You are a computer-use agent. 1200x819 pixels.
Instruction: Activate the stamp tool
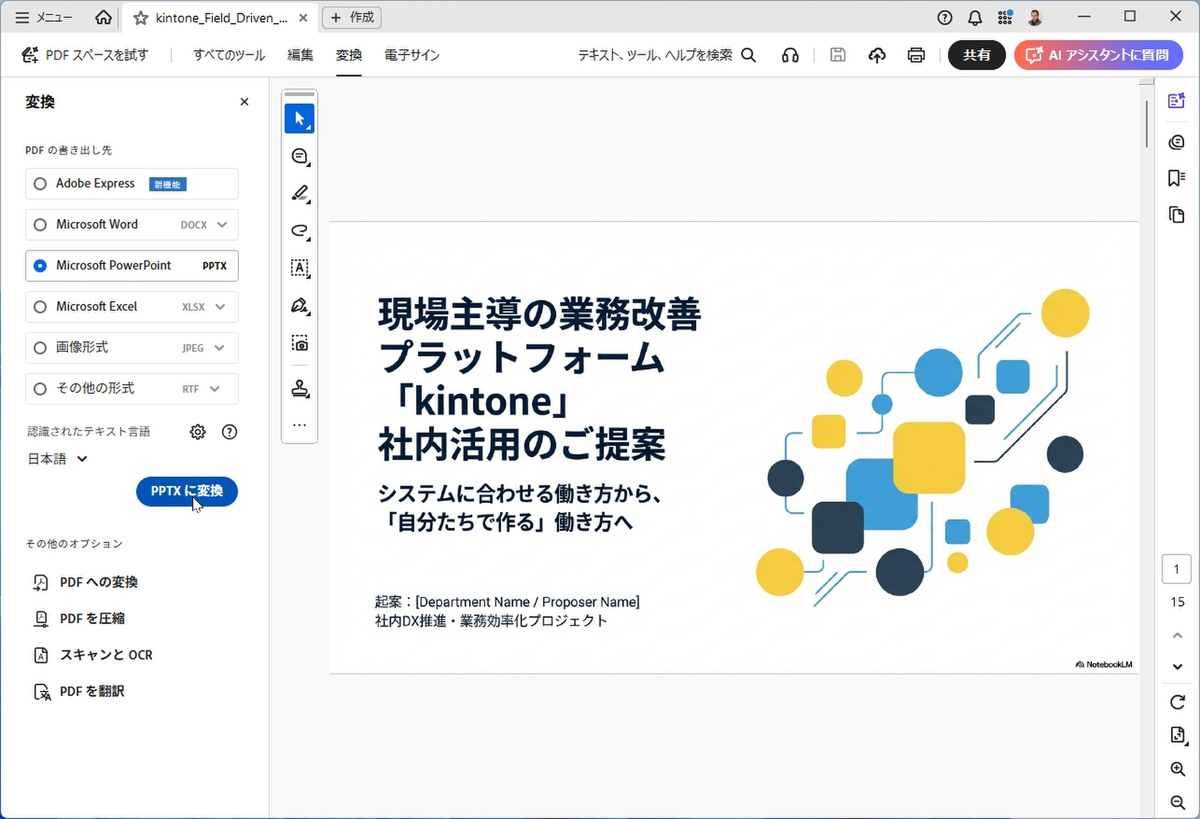click(x=299, y=388)
